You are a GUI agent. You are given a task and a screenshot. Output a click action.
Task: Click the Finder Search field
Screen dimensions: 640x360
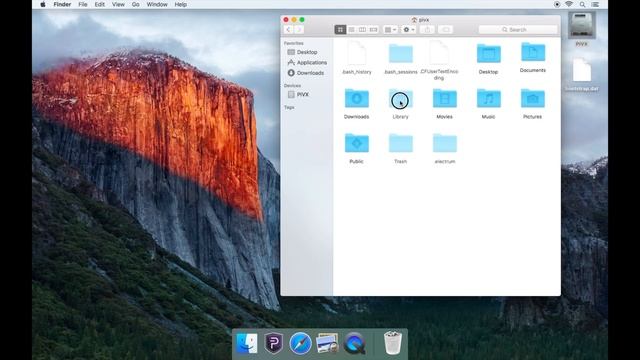coord(518,29)
